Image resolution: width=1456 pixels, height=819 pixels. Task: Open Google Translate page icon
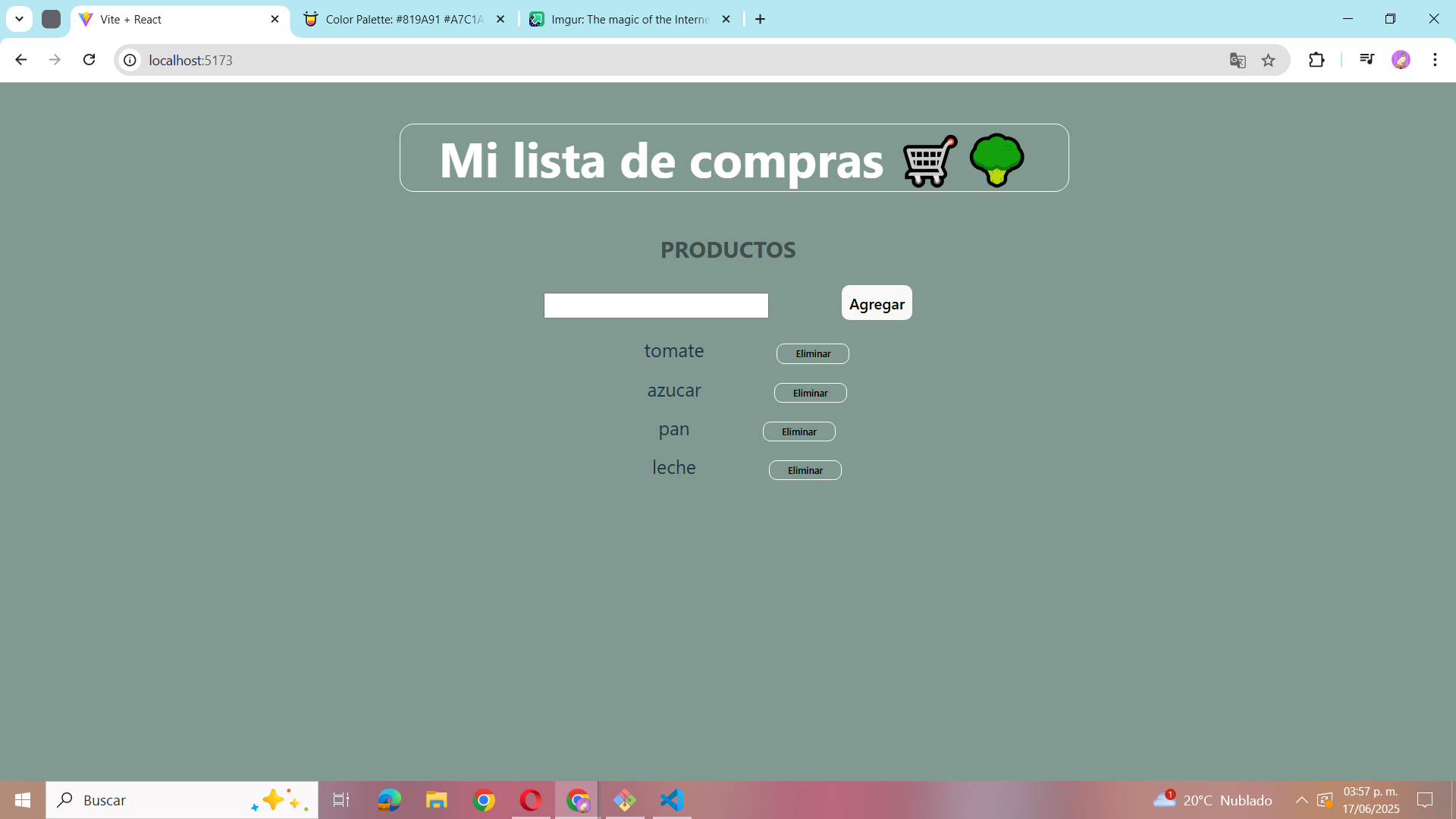click(1238, 60)
